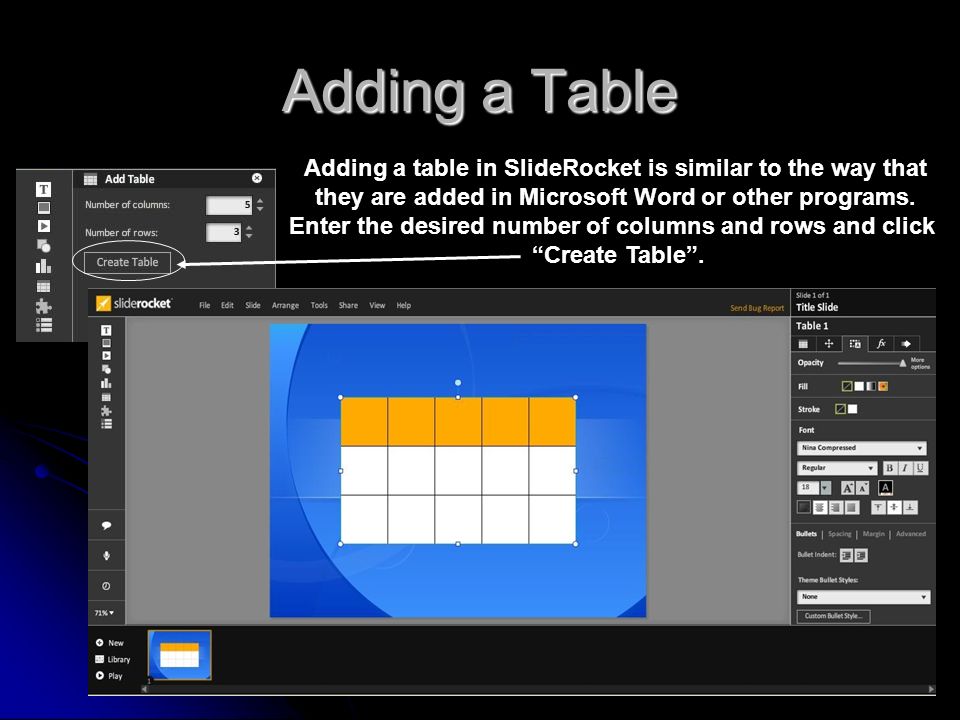The image size is (960, 720).
Task: Select the shapes tool in the editor sidebar
Action: pyautogui.click(x=106, y=369)
